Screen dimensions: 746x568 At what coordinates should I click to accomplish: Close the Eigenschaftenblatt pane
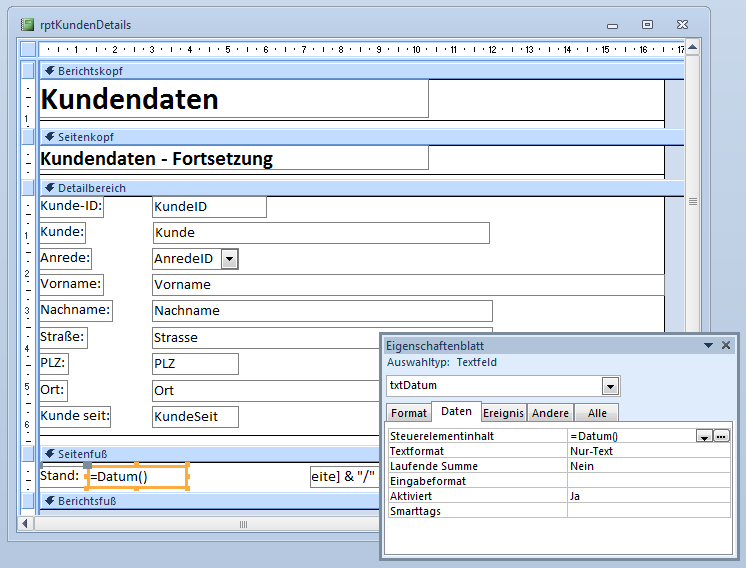click(x=726, y=345)
